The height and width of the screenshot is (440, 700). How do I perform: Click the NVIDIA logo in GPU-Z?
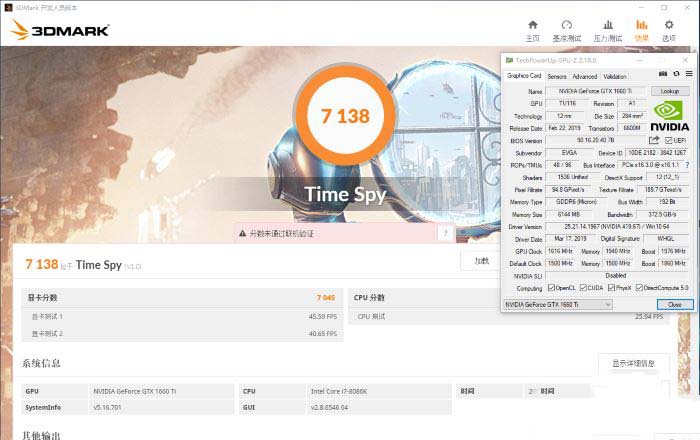tap(669, 116)
